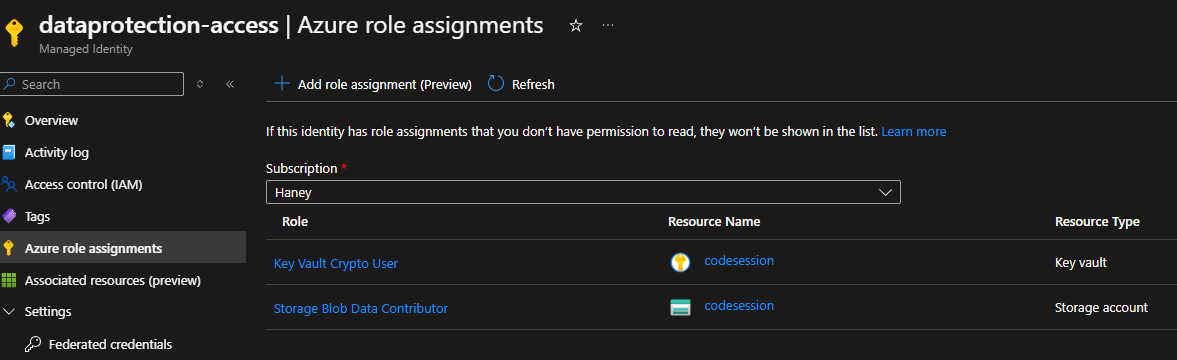Click the Federated credentials key icon
Viewport: 1177px width, 360px height.
(33, 344)
